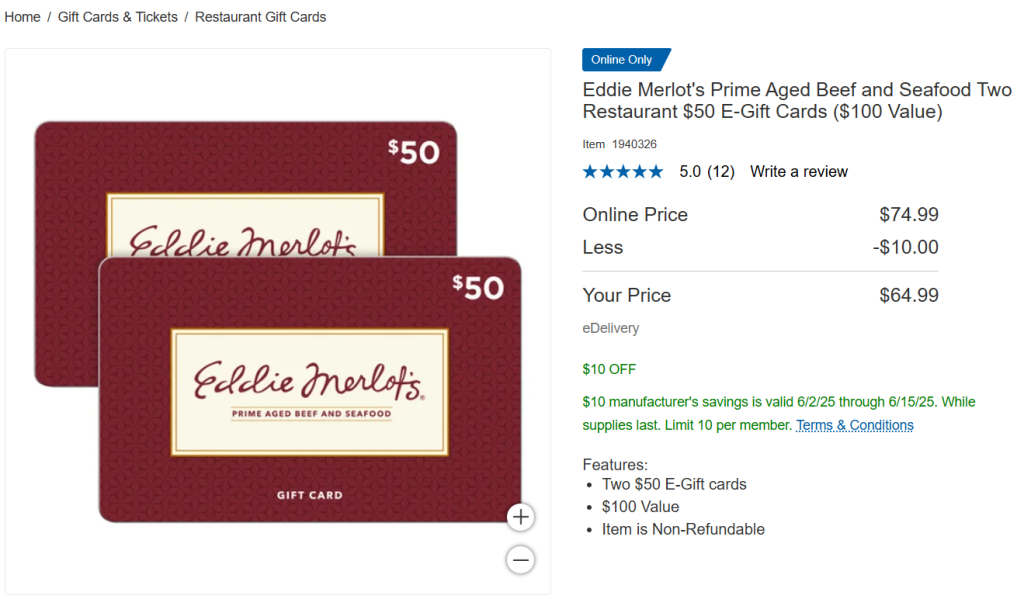The image size is (1024, 599).
Task: Click the Eddie Merlot's product title
Action: pyautogui.click(x=797, y=101)
